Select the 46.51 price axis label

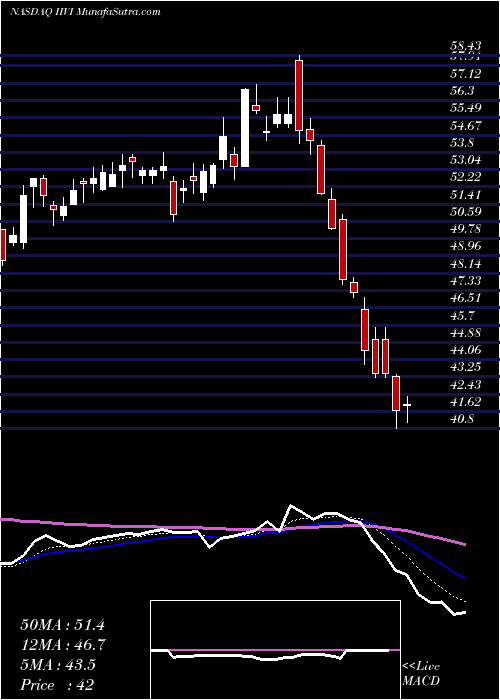465,298
